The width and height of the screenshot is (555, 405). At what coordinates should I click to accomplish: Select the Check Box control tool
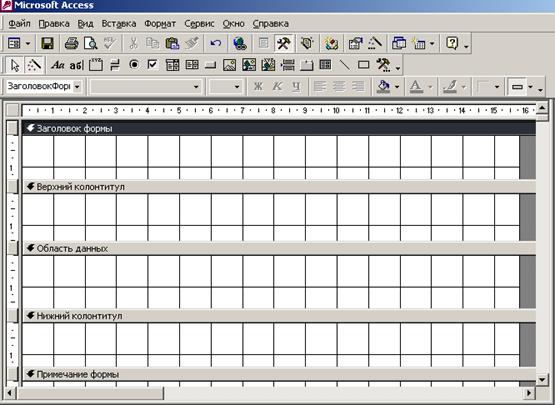(153, 65)
